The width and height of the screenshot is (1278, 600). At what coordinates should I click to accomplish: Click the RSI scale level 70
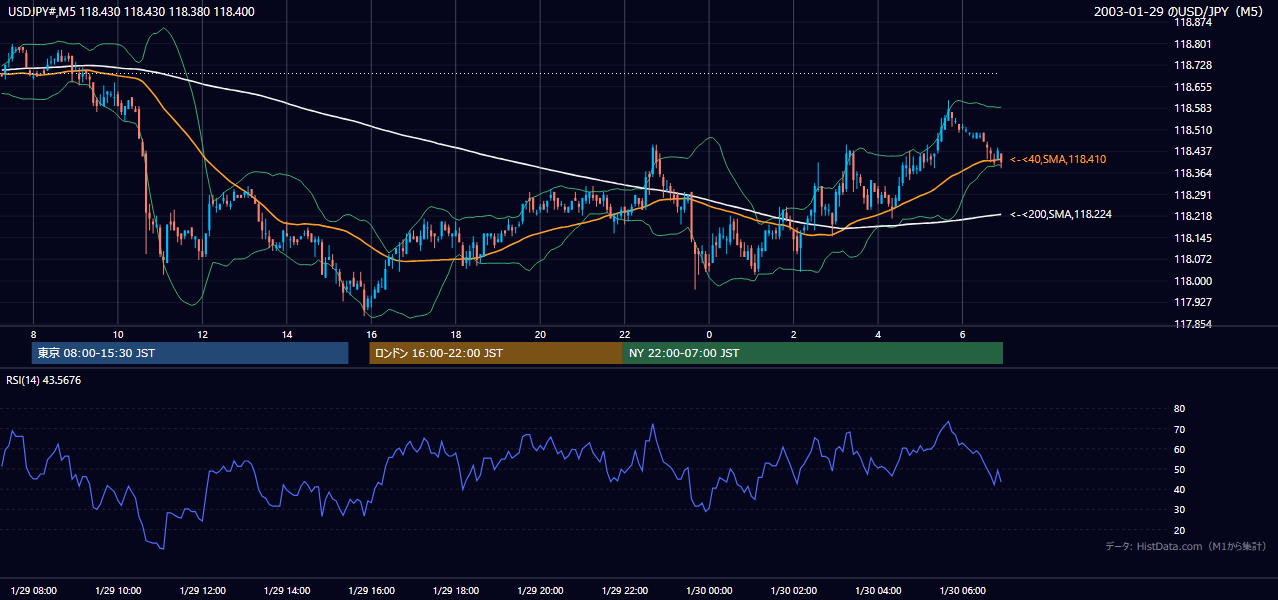click(1180, 429)
